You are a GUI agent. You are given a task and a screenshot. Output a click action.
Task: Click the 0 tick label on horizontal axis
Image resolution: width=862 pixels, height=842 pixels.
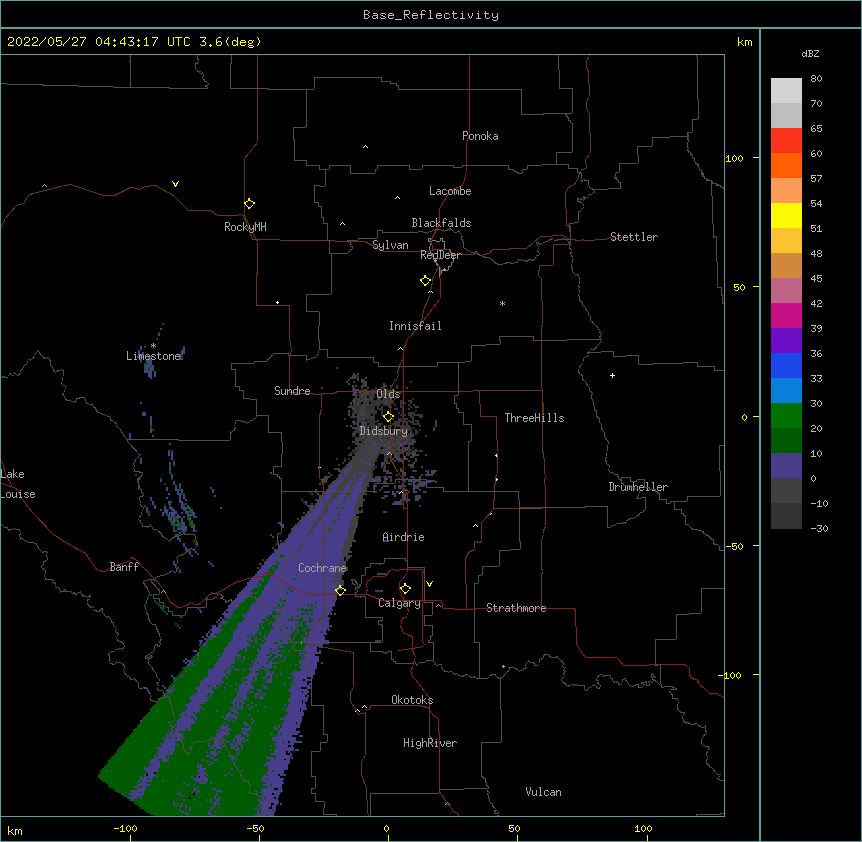[x=386, y=828]
